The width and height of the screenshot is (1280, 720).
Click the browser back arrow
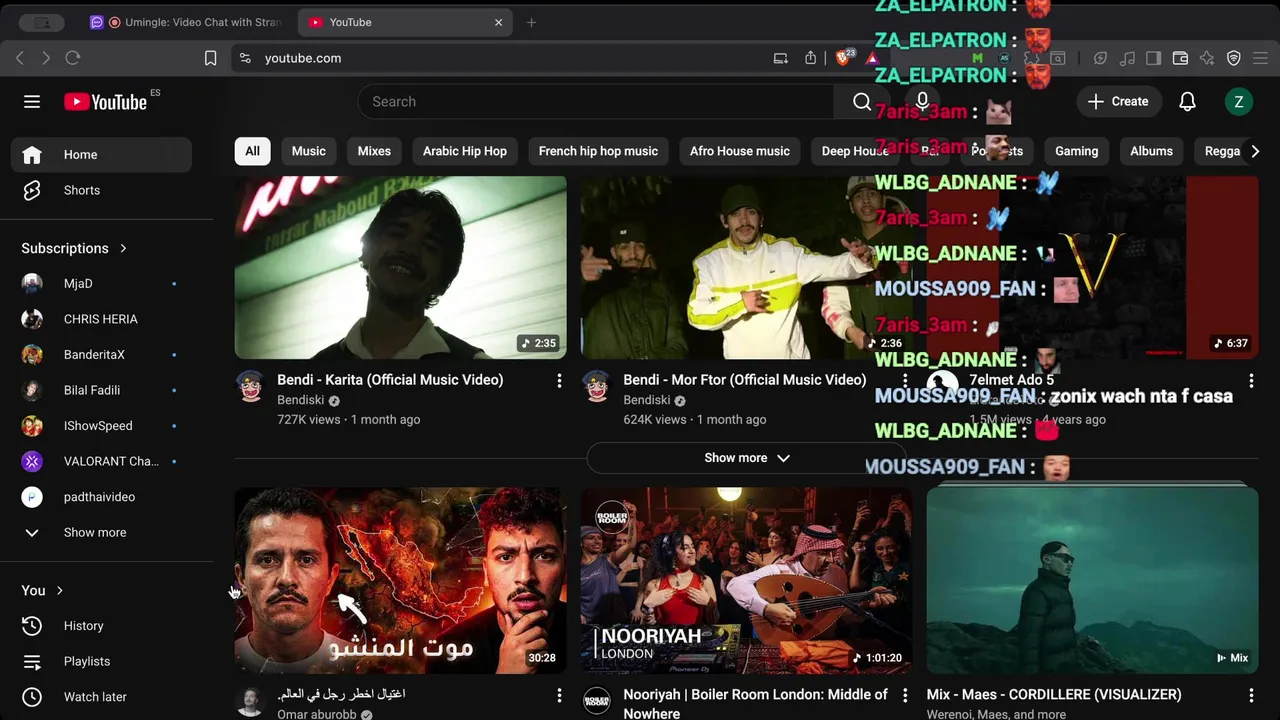20,58
